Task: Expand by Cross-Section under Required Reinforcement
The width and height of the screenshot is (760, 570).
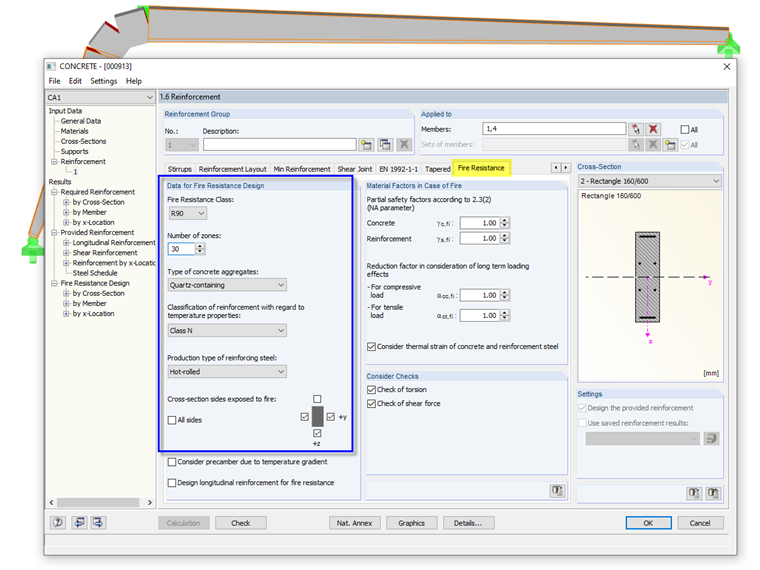Action: 66,202
